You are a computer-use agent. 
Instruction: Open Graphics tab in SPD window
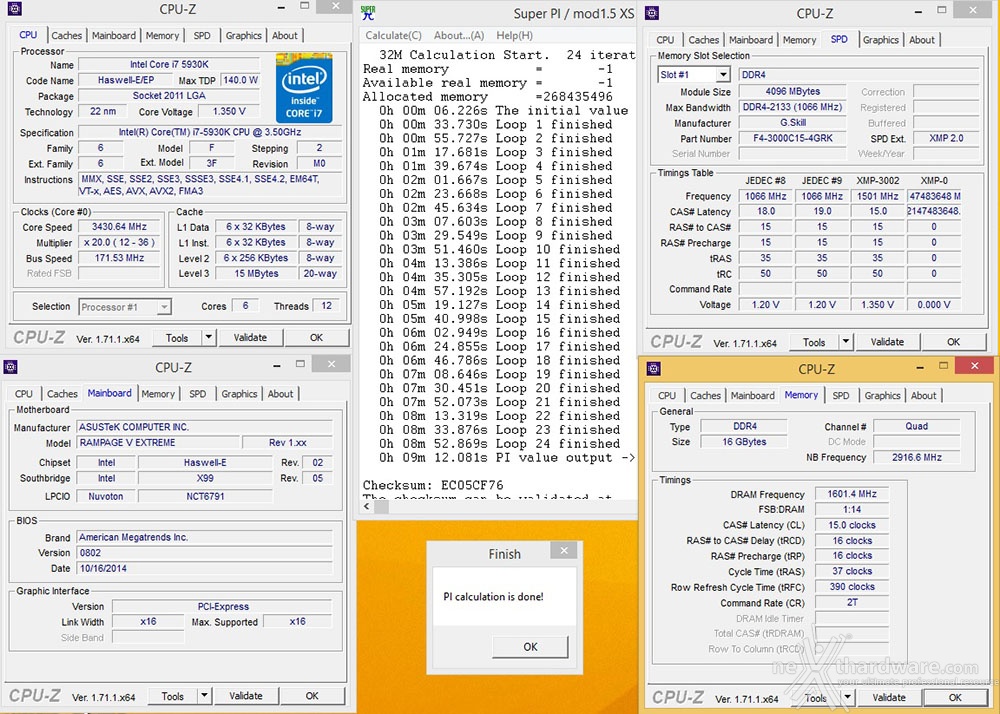tap(881, 40)
